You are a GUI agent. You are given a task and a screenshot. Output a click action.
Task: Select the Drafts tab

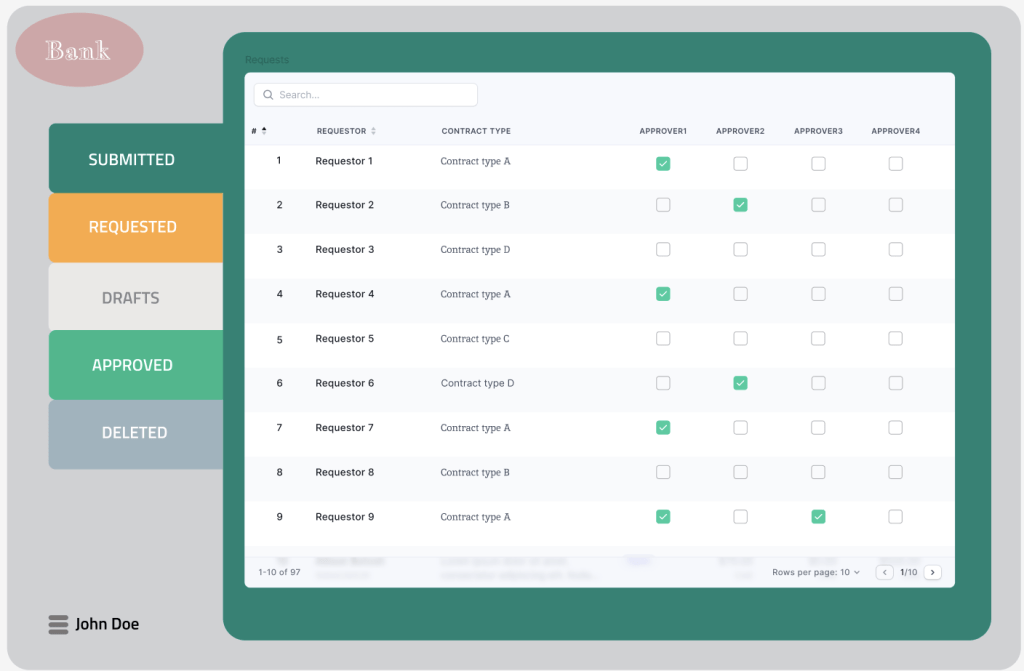pos(131,298)
